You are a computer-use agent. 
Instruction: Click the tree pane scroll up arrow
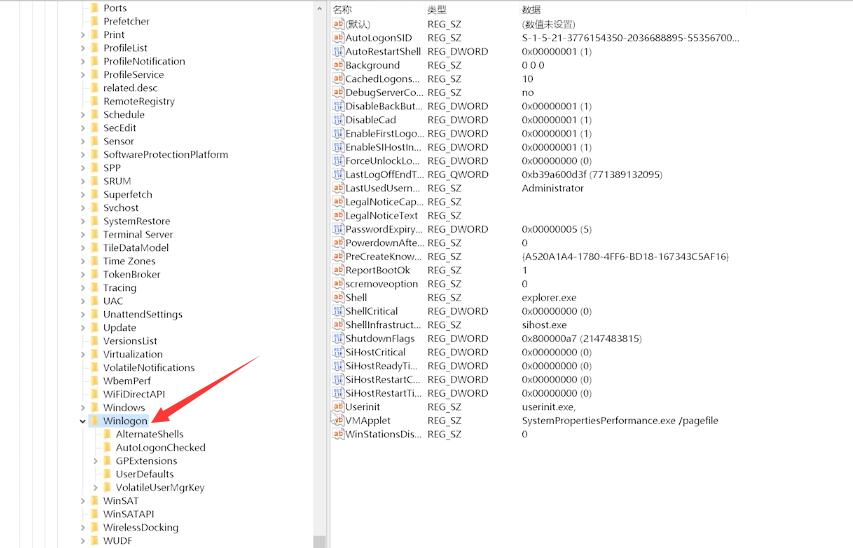(x=319, y=9)
